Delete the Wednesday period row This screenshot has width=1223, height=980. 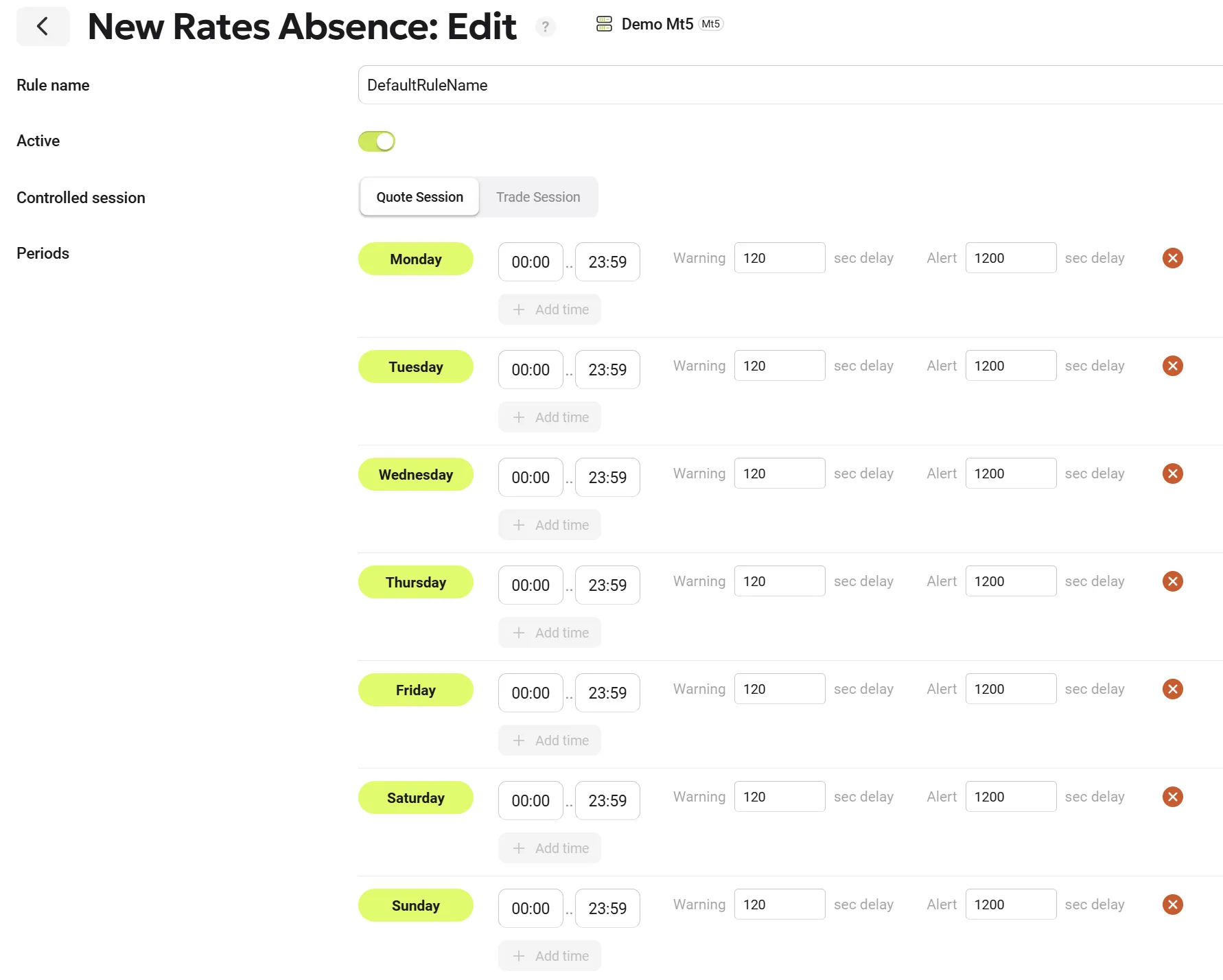click(1172, 474)
